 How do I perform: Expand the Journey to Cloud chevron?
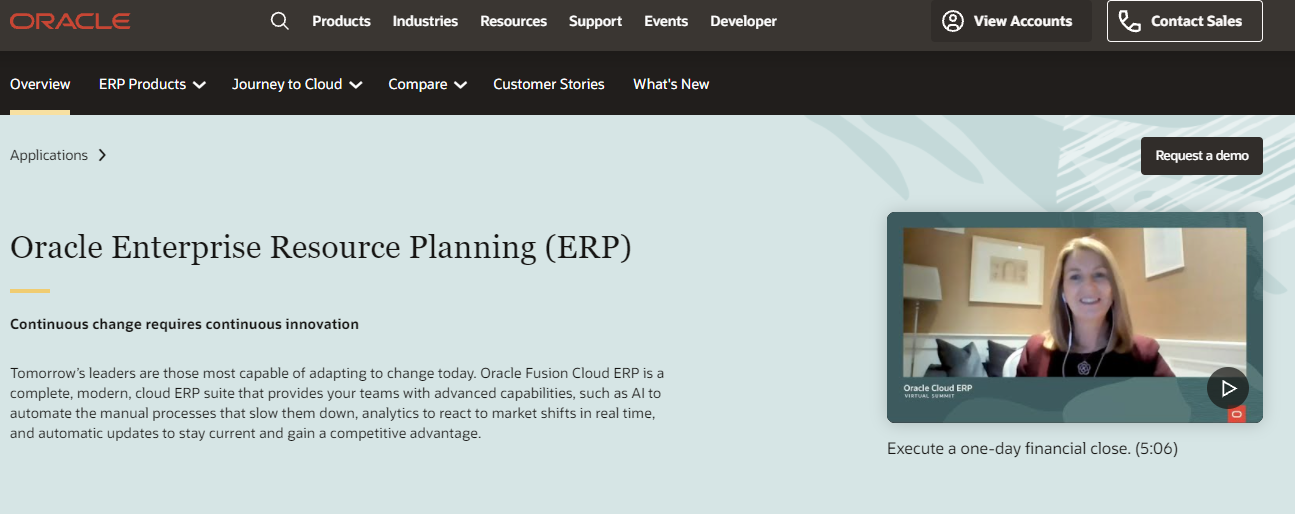click(x=356, y=85)
